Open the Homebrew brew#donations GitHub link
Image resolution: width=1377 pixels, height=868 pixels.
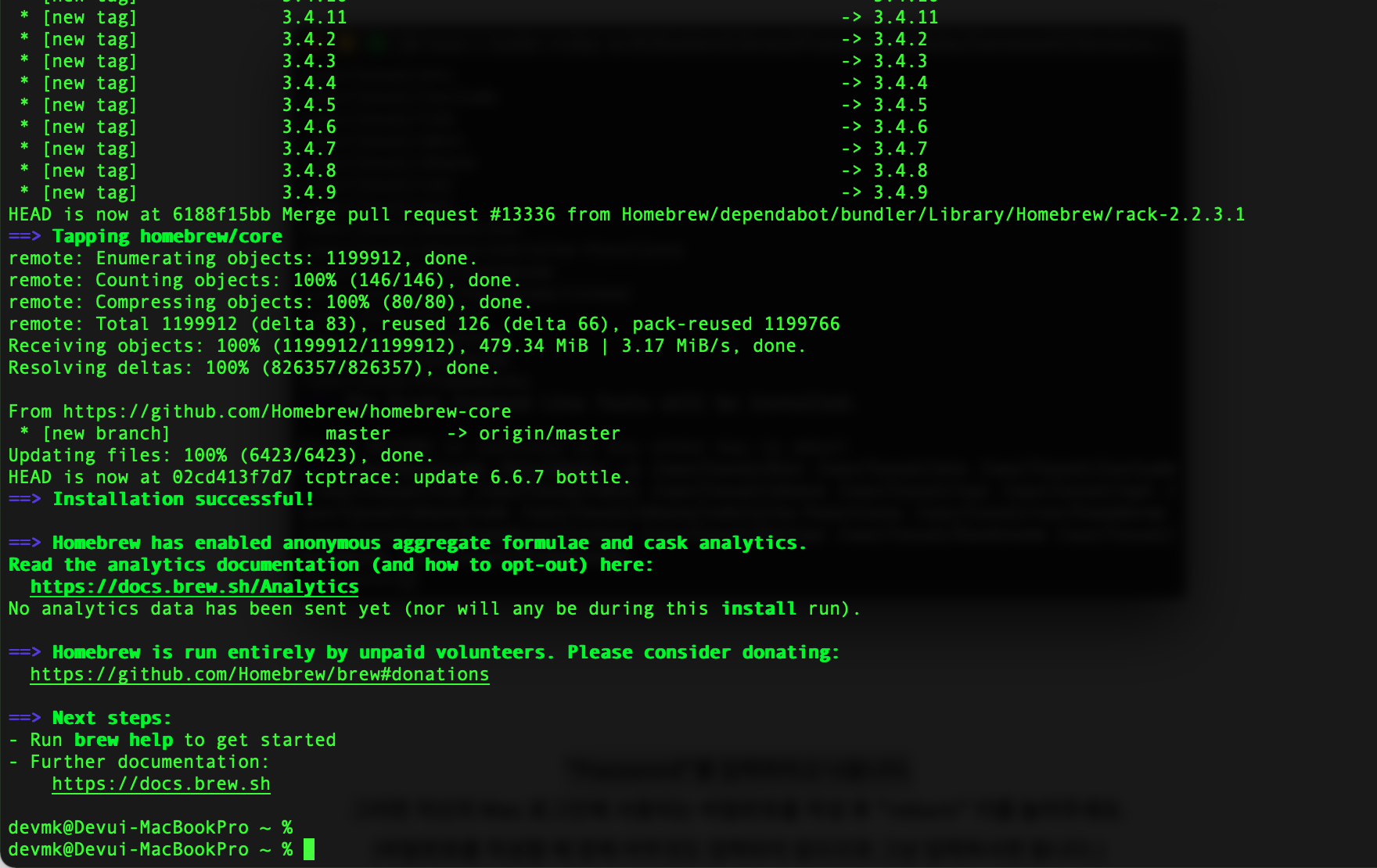click(260, 674)
